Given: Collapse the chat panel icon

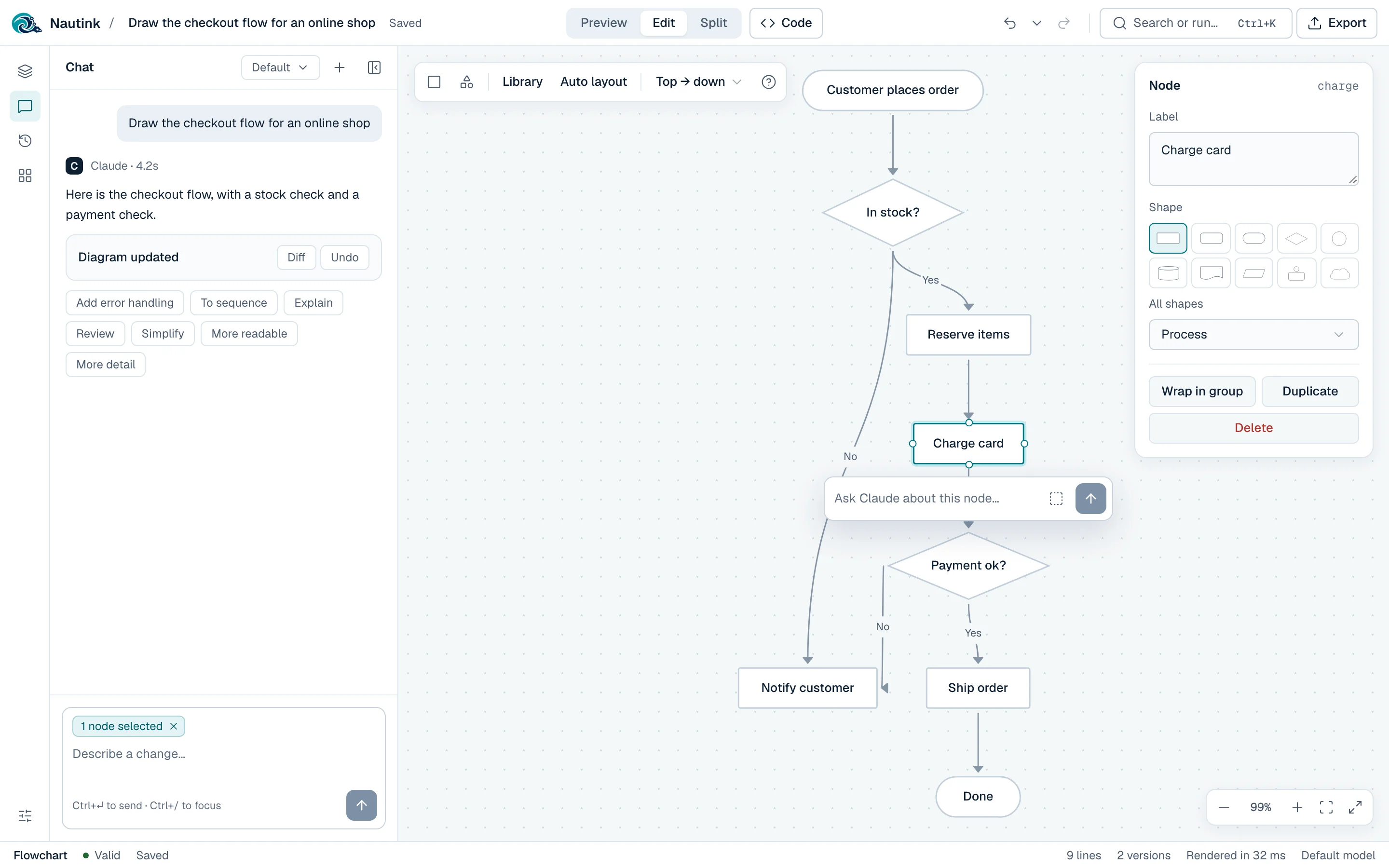Looking at the screenshot, I should [x=374, y=67].
